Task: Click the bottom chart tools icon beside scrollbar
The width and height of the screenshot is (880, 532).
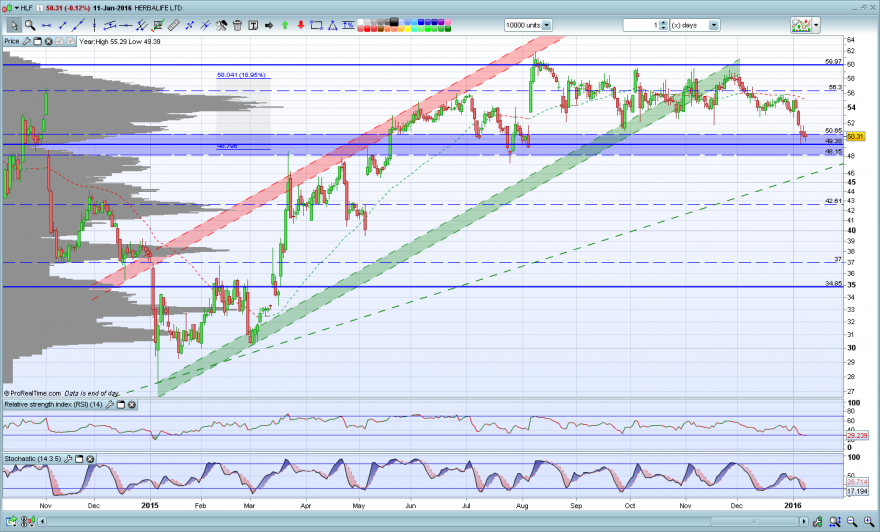Action: coord(817,522)
